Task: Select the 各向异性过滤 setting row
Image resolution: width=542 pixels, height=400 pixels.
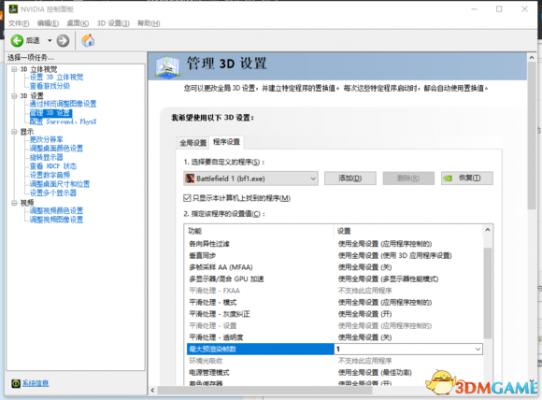Action: 335,244
